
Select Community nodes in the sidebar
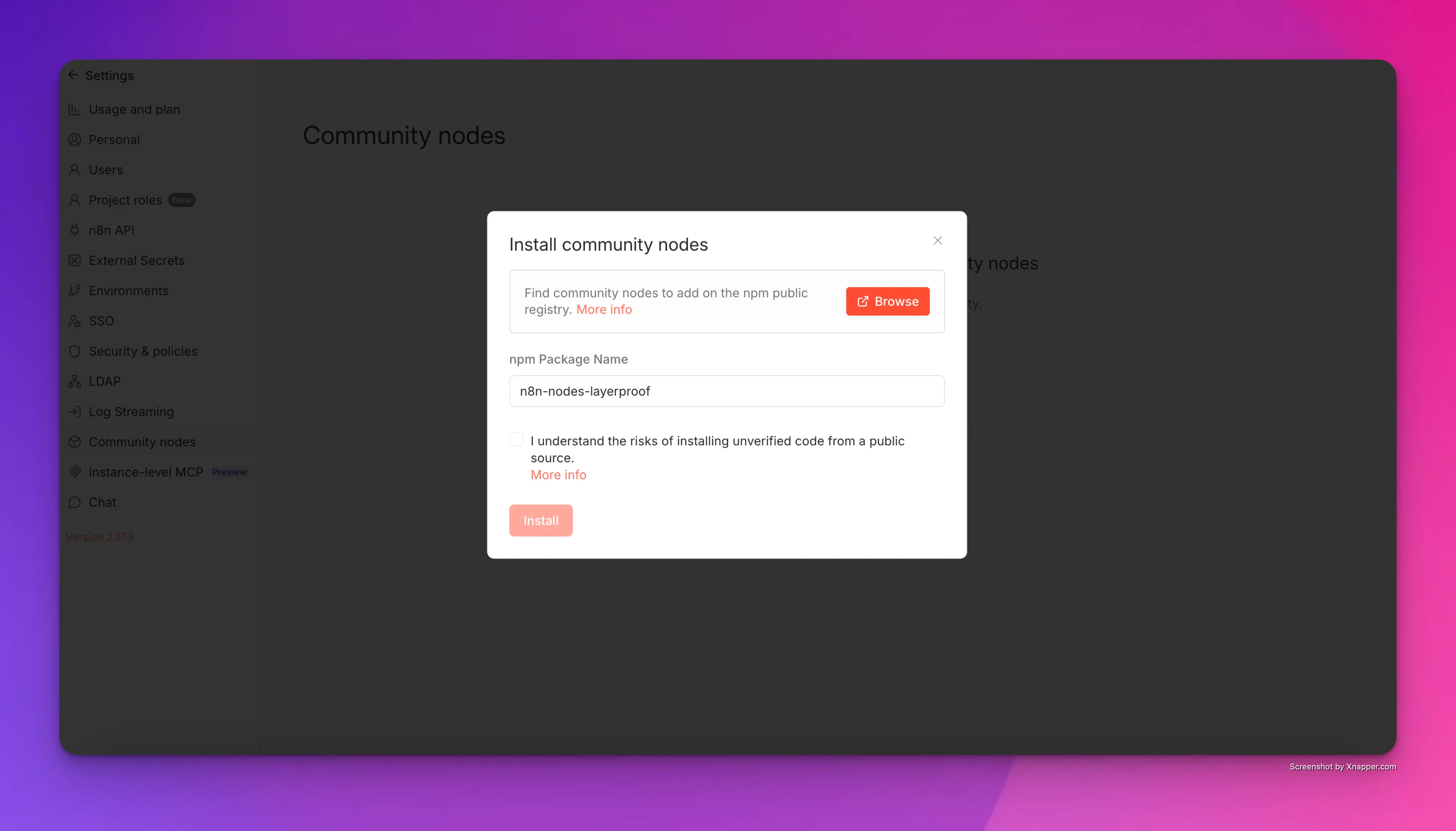click(x=142, y=442)
